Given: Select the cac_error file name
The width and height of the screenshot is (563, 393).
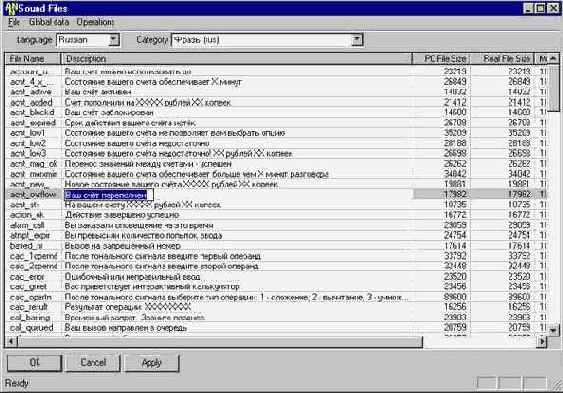Looking at the screenshot, I should pos(27,277).
